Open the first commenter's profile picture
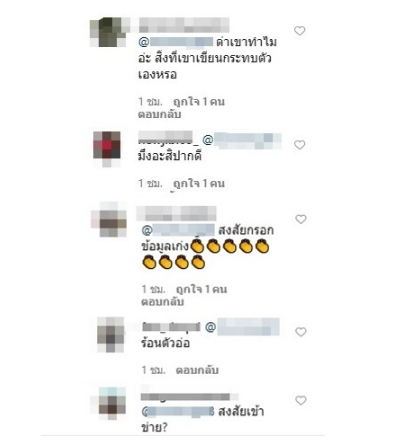The width and height of the screenshot is (404, 440). click(x=109, y=32)
